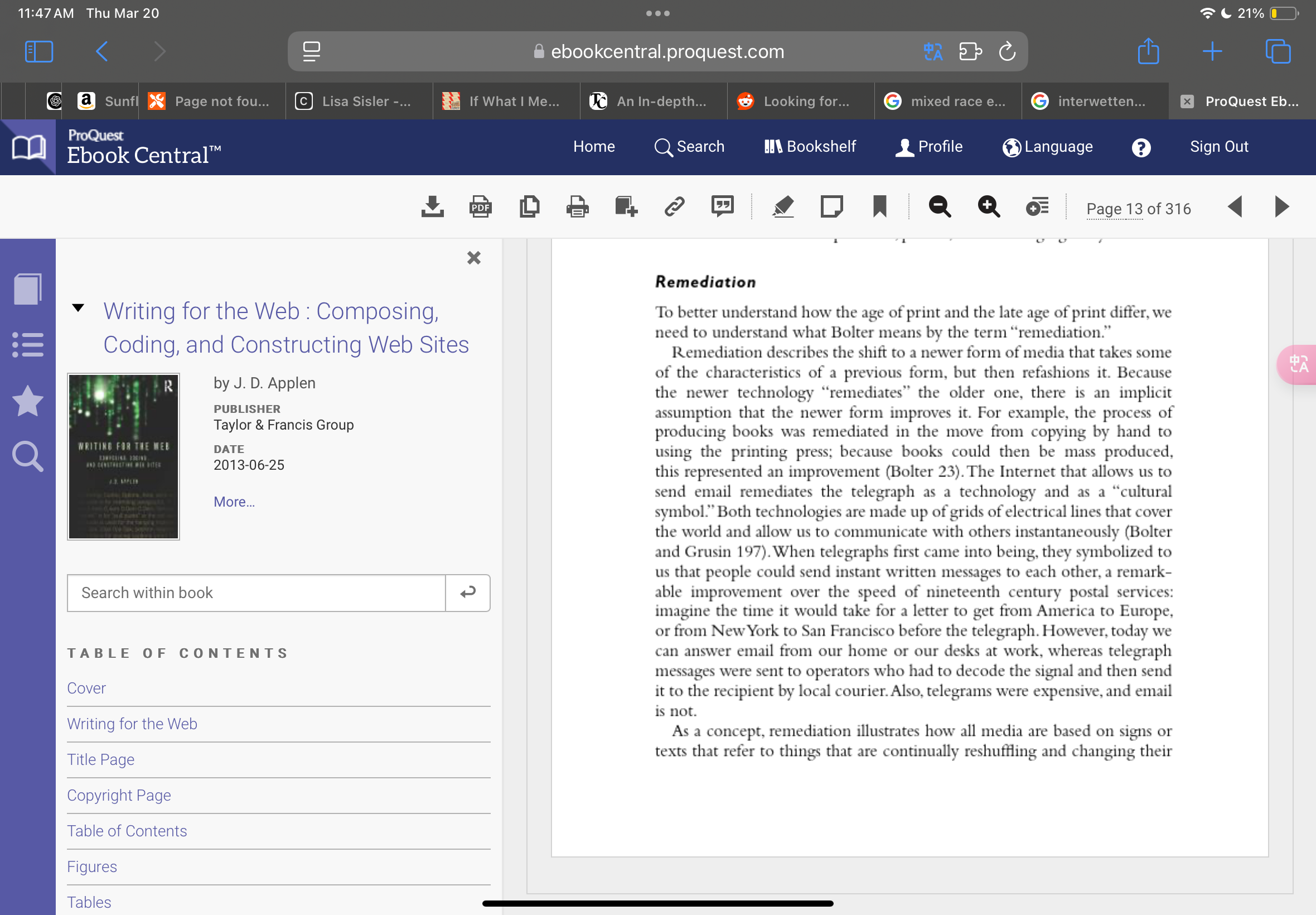
Task: Submit the search within book arrow button
Action: [467, 593]
